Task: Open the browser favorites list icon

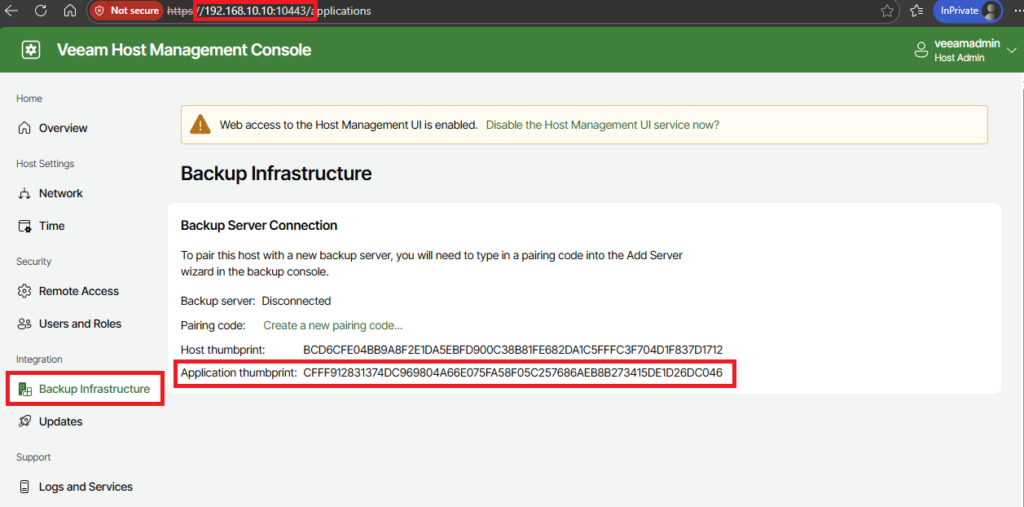Action: click(917, 11)
